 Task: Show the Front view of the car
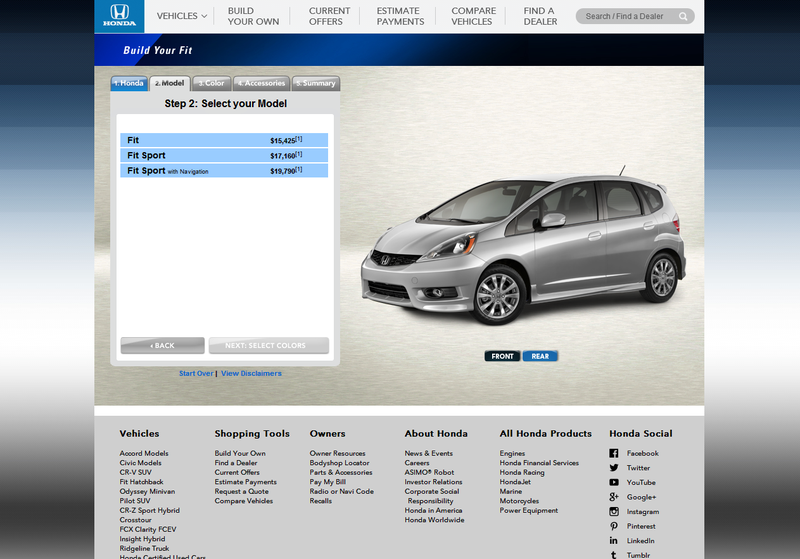point(503,356)
